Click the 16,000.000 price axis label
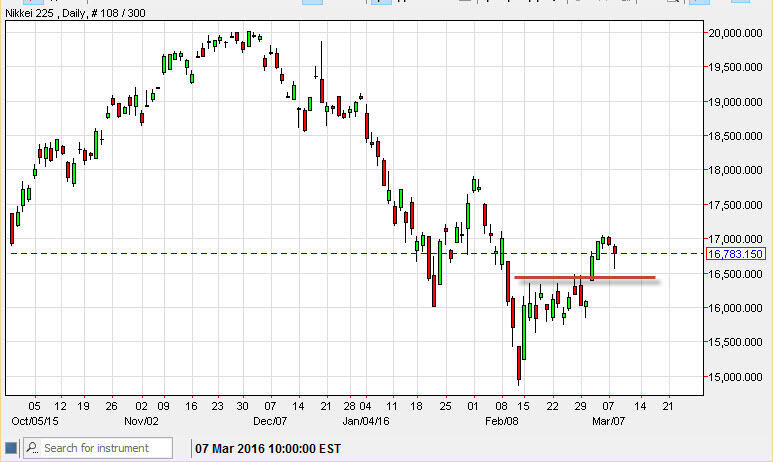This screenshot has width=773, height=462. point(735,308)
